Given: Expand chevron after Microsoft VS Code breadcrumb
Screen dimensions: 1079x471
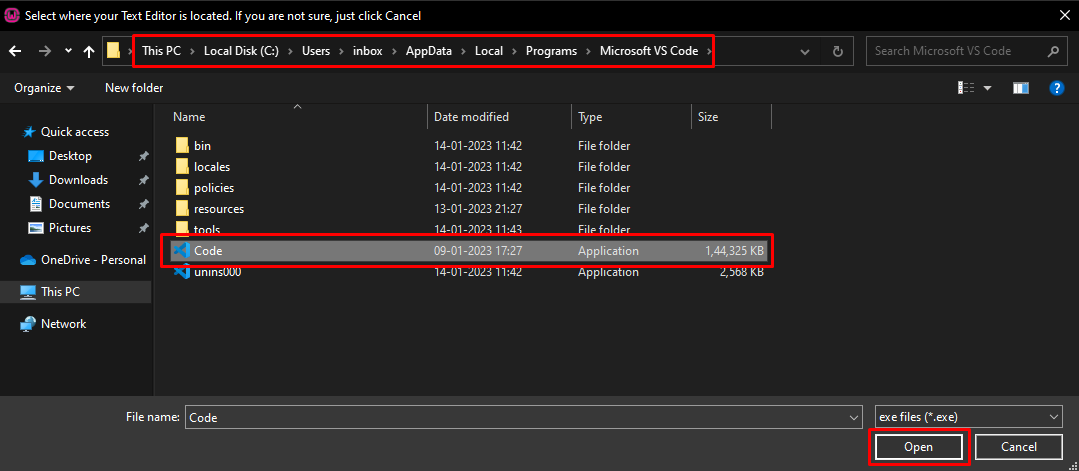Looking at the screenshot, I should coord(707,51).
